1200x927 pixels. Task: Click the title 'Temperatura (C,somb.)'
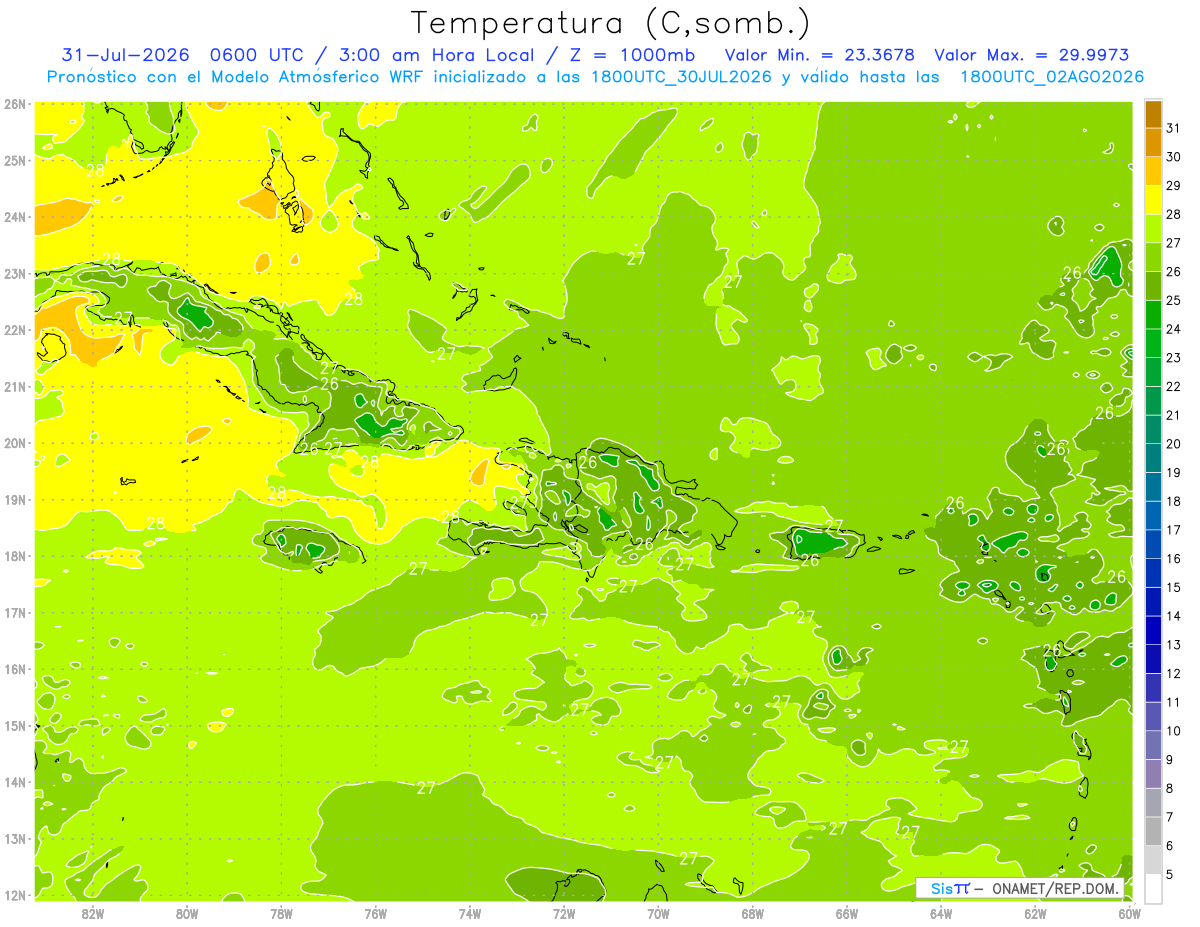pyautogui.click(x=611, y=23)
